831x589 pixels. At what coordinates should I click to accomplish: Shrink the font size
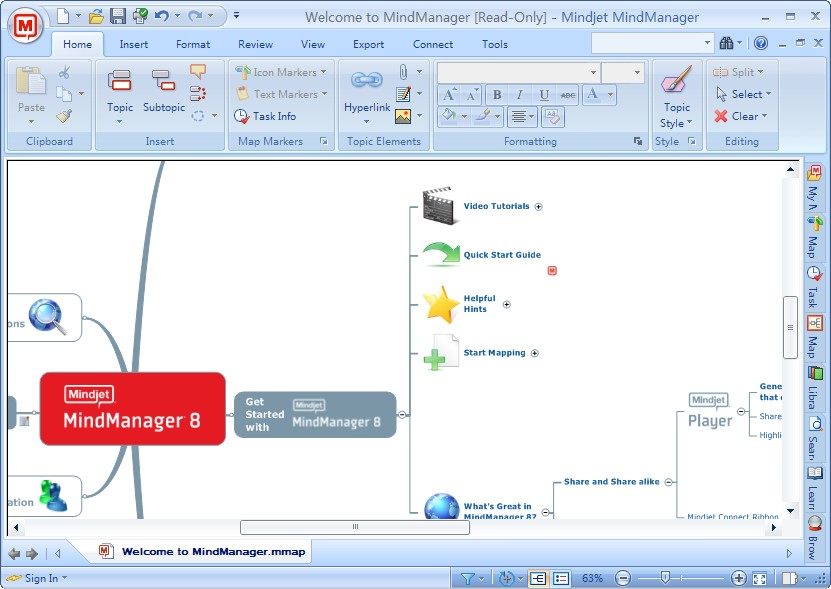[471, 94]
